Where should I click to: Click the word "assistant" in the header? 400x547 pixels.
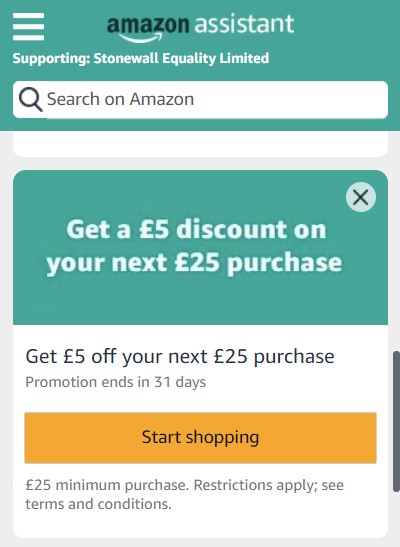(x=244, y=24)
